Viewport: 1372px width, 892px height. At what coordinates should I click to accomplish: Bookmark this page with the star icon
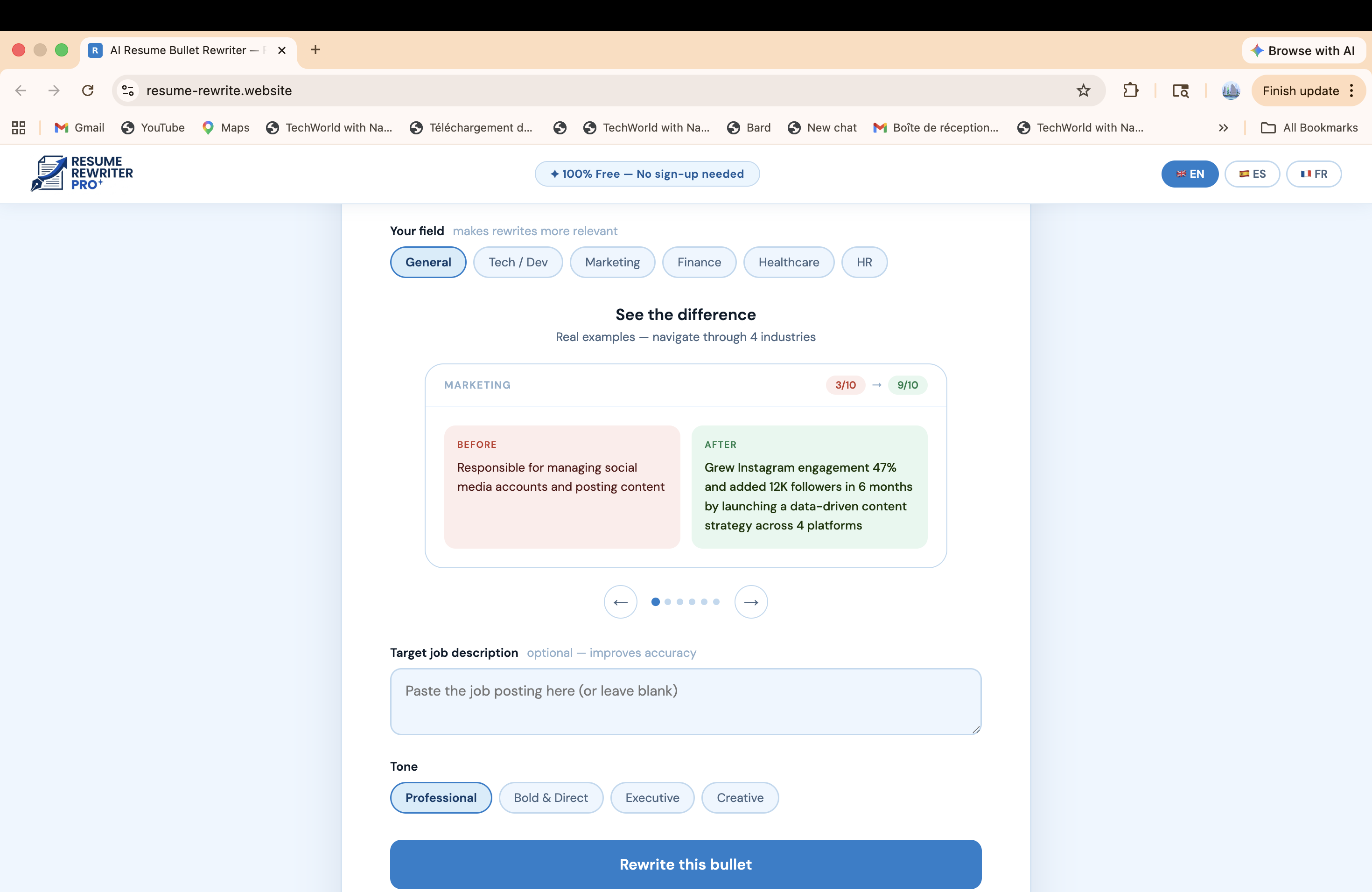[x=1083, y=91]
